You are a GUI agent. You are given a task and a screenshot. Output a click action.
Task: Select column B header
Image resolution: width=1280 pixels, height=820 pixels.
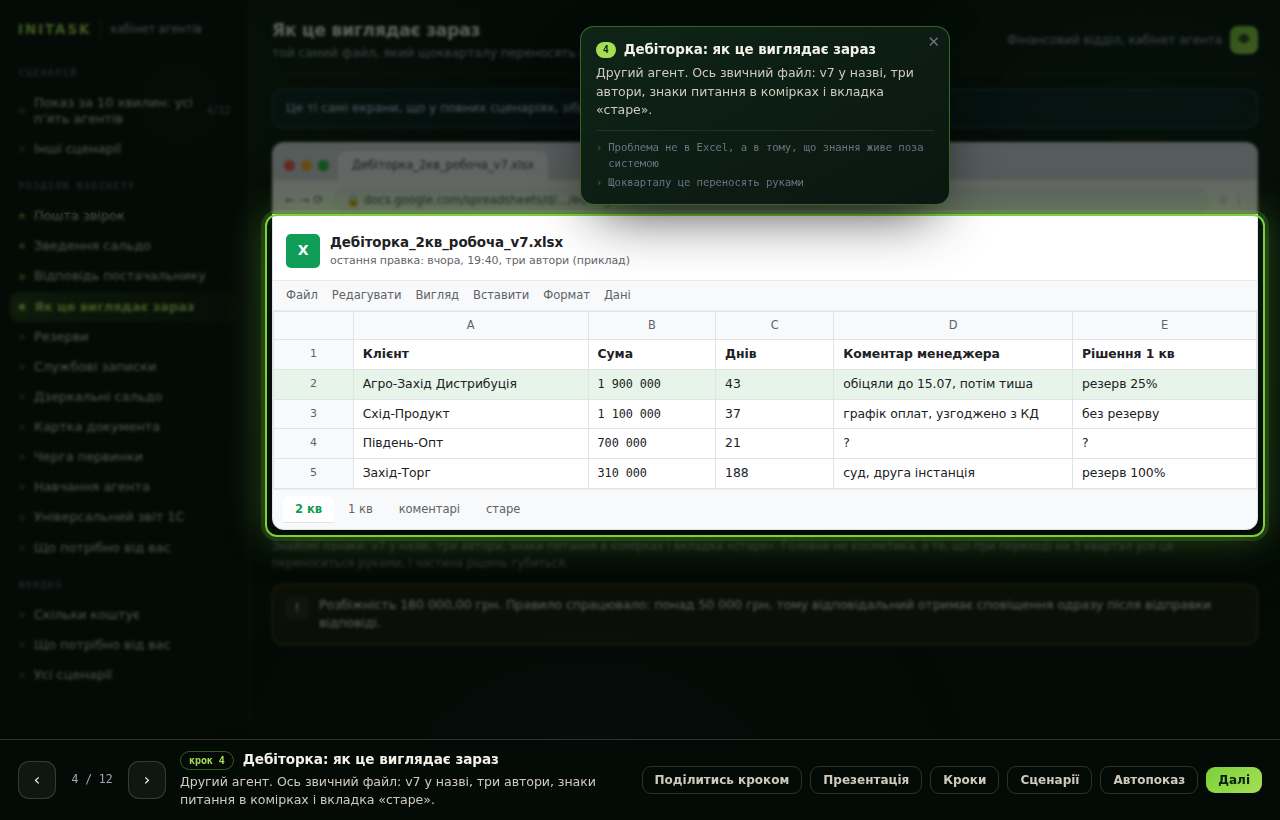click(x=652, y=325)
